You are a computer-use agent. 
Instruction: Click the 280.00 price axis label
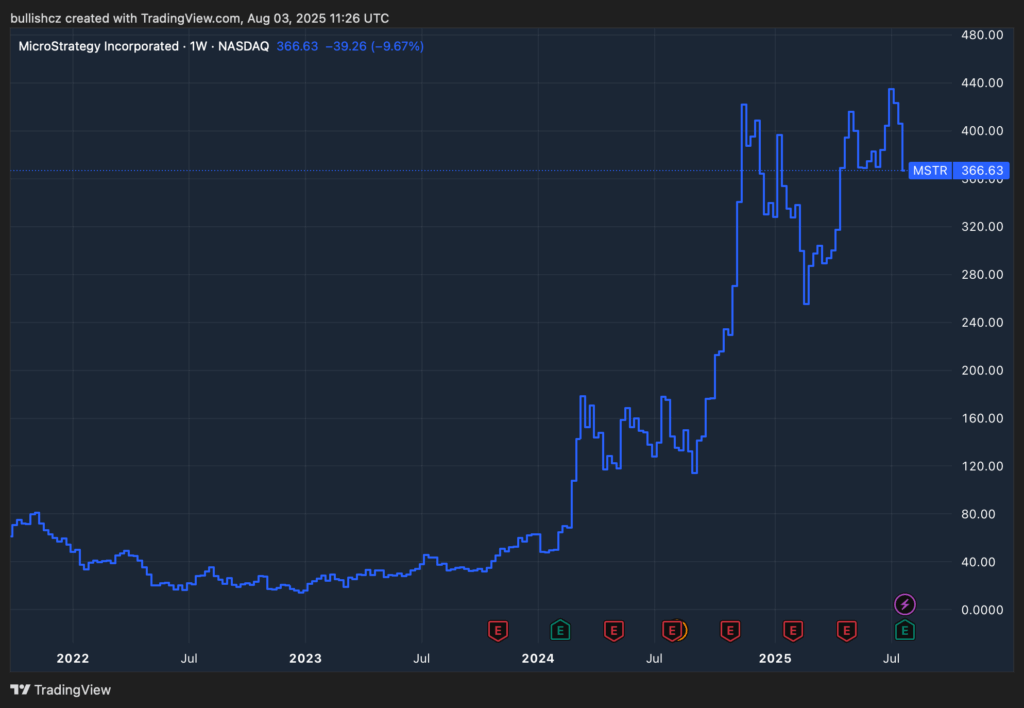(982, 274)
